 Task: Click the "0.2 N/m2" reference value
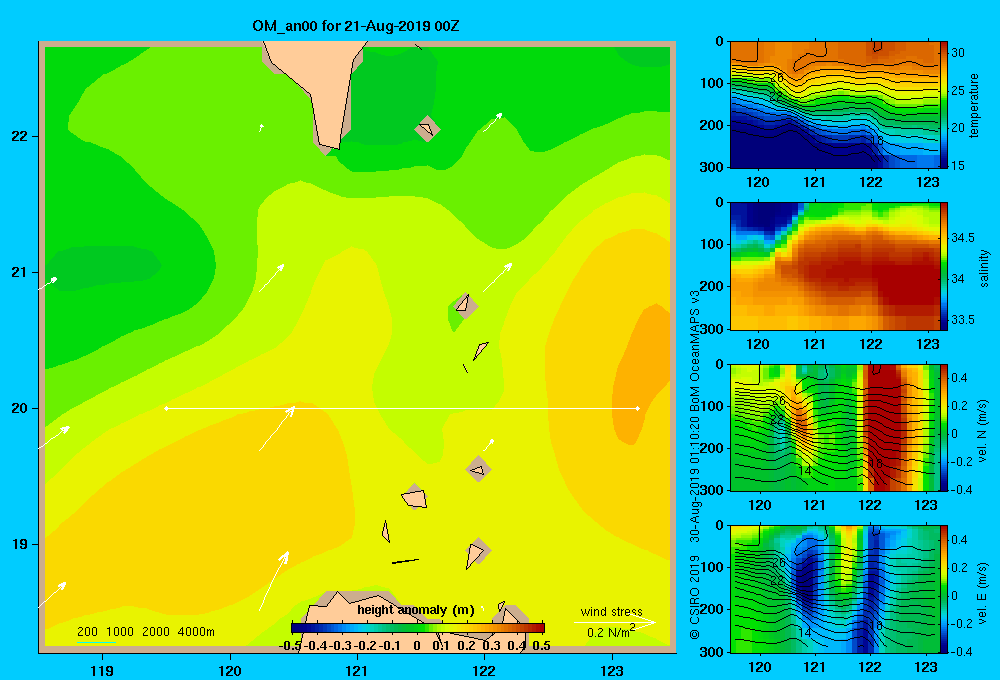point(610,632)
